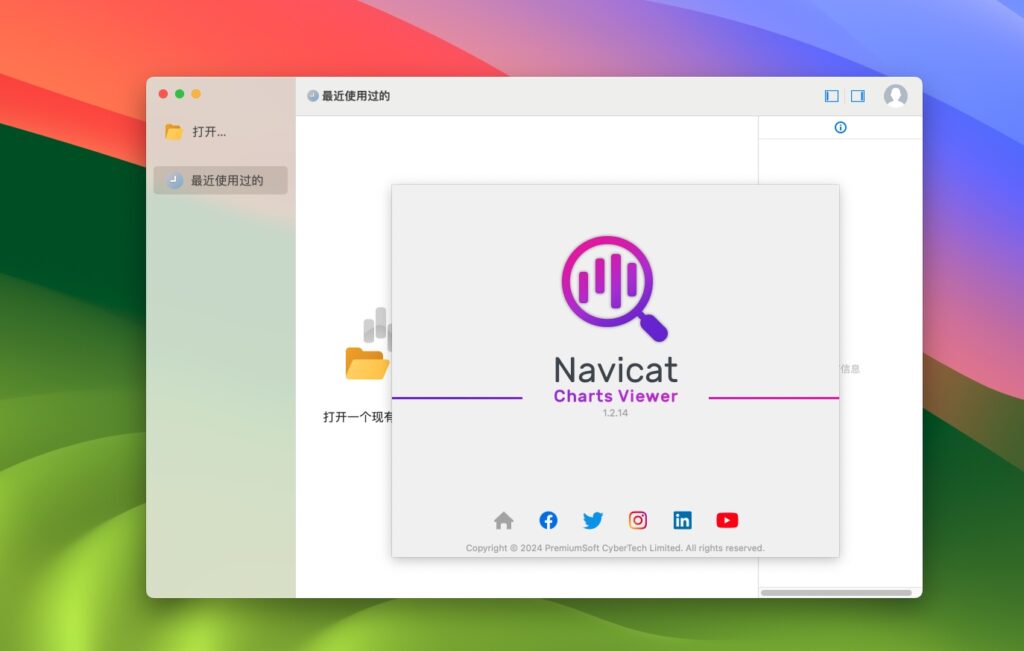
Task: Toggle the left sidebar visibility
Action: click(830, 95)
